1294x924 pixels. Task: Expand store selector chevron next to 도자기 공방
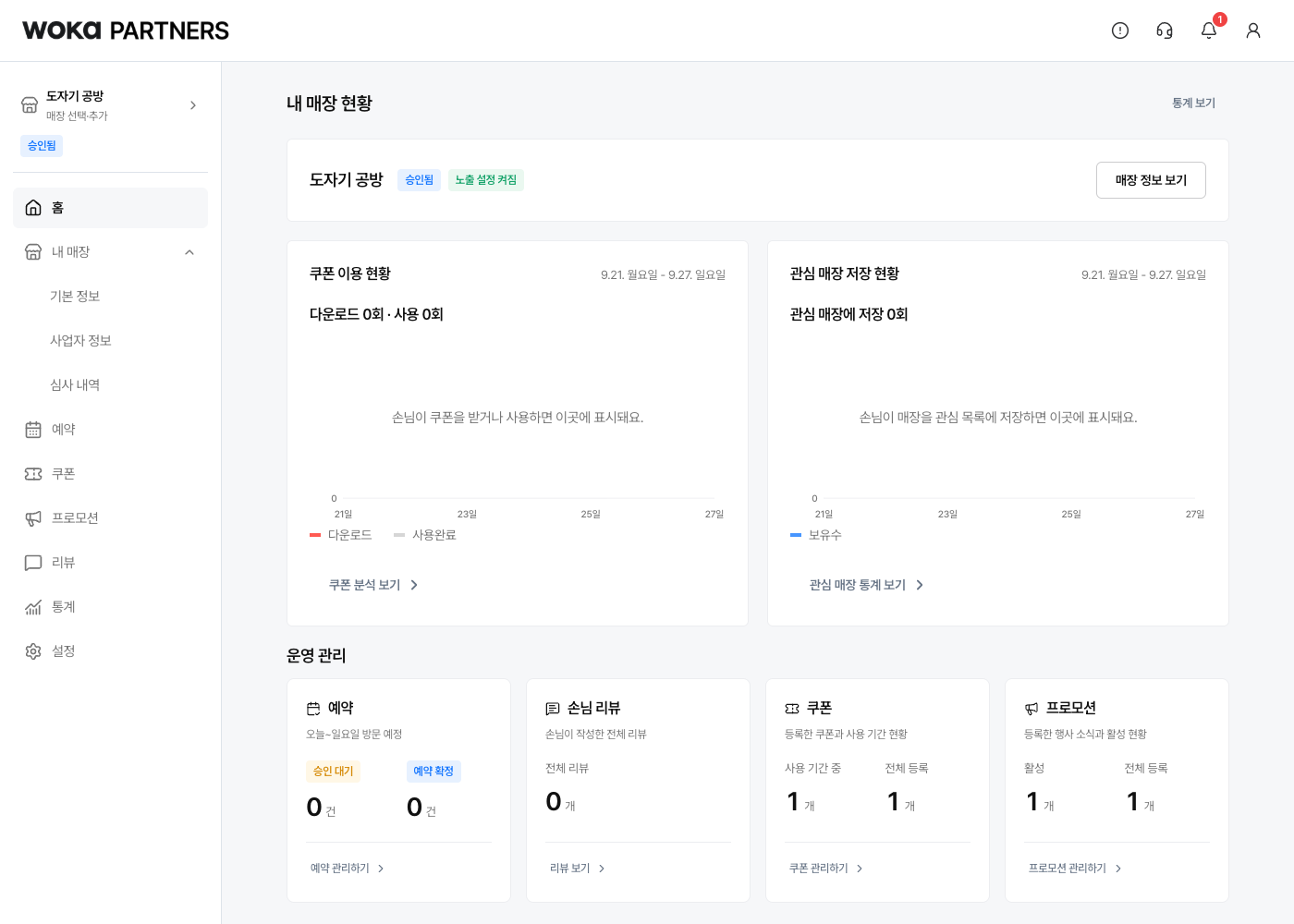pyautogui.click(x=193, y=105)
